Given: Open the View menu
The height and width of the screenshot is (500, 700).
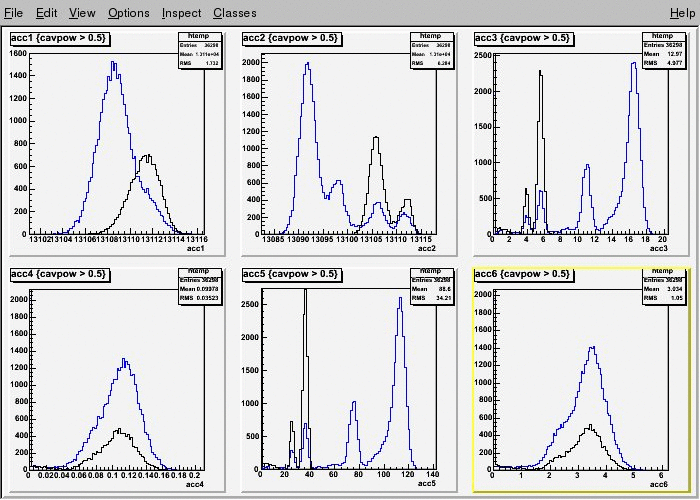Looking at the screenshot, I should click(82, 13).
